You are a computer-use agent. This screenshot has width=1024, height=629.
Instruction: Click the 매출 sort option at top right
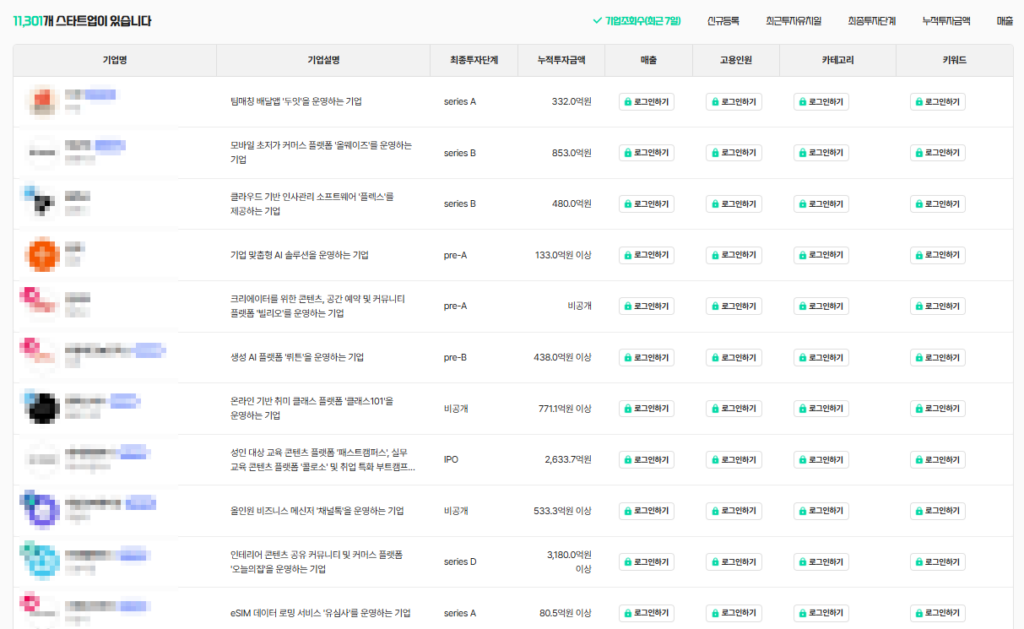(1004, 20)
